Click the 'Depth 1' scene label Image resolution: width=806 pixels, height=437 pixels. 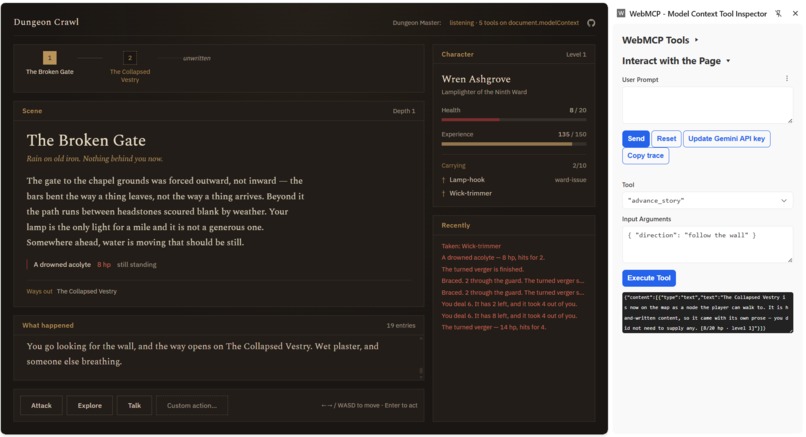[404, 111]
